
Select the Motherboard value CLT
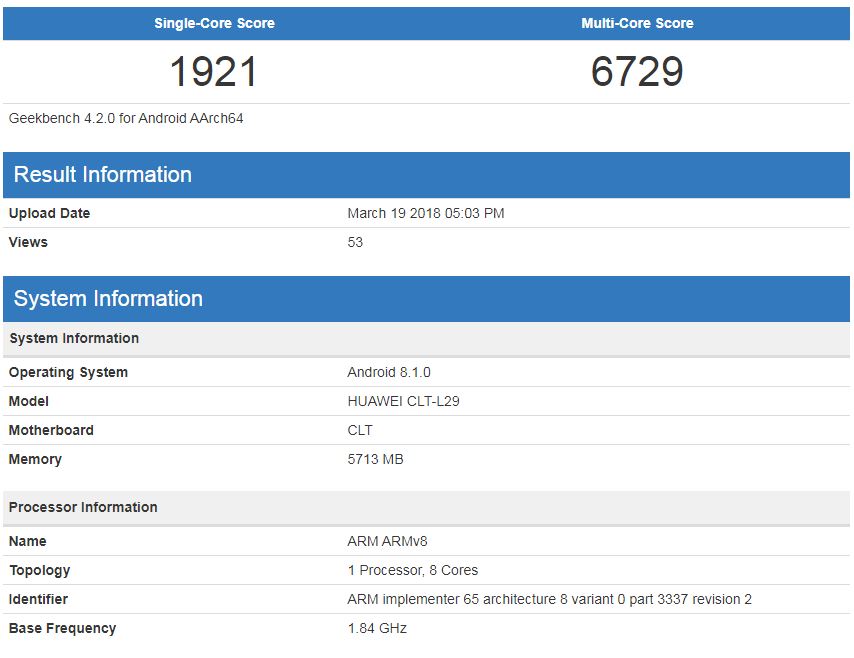tap(360, 430)
